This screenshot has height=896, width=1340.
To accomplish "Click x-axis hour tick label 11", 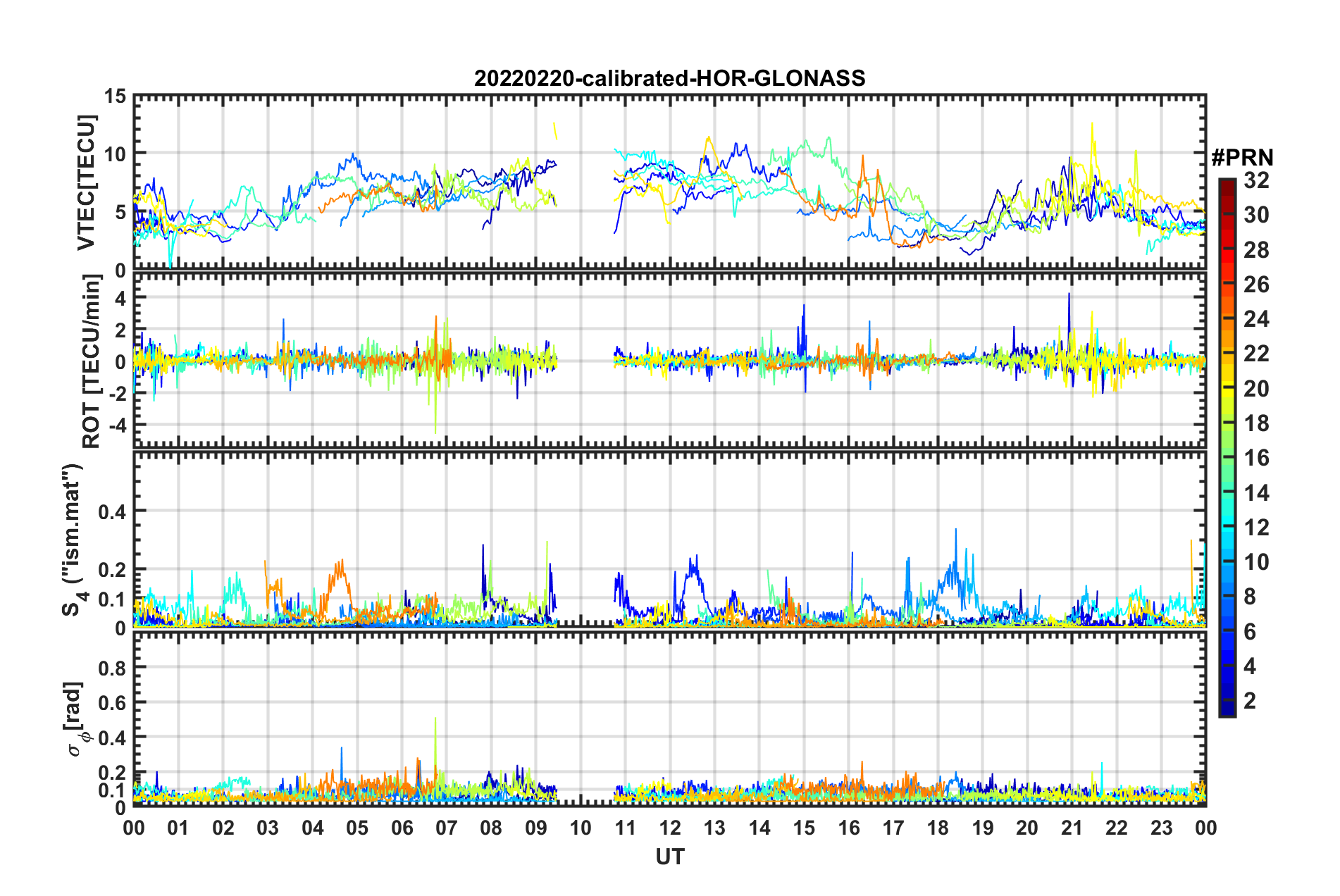I will click(x=626, y=828).
